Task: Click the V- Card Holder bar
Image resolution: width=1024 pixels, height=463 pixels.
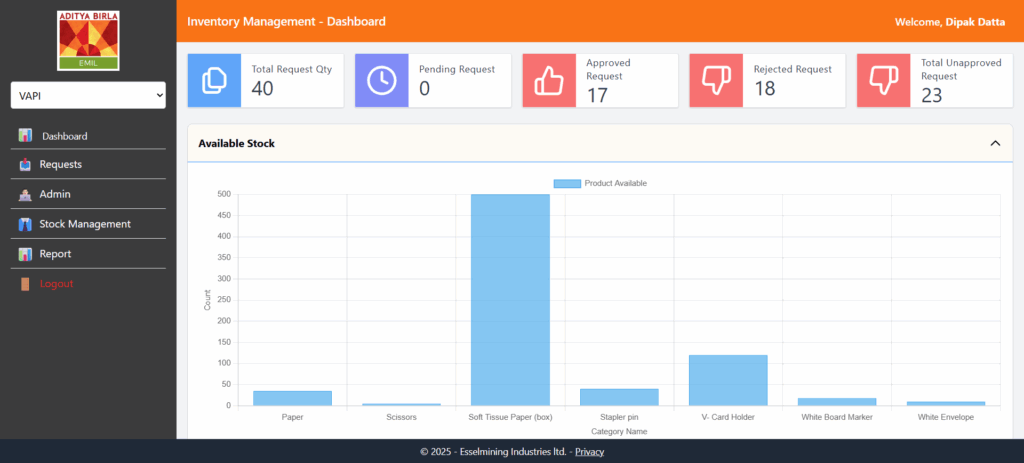Action: pos(728,380)
